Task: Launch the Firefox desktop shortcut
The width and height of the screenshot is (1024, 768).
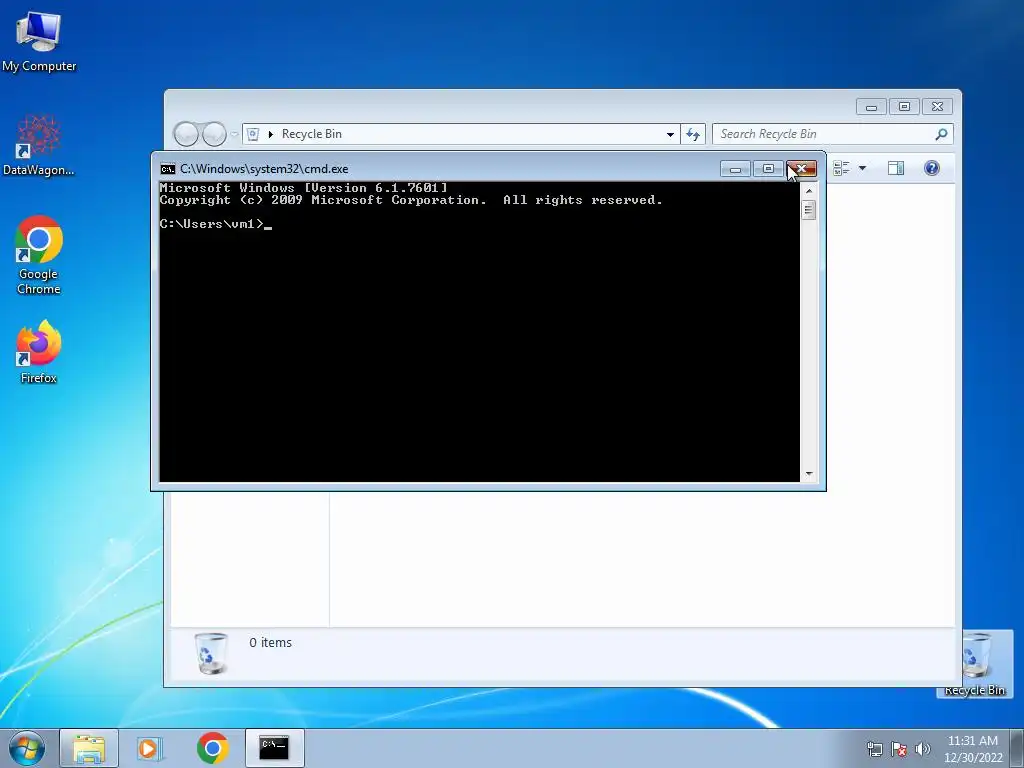Action: point(39,351)
